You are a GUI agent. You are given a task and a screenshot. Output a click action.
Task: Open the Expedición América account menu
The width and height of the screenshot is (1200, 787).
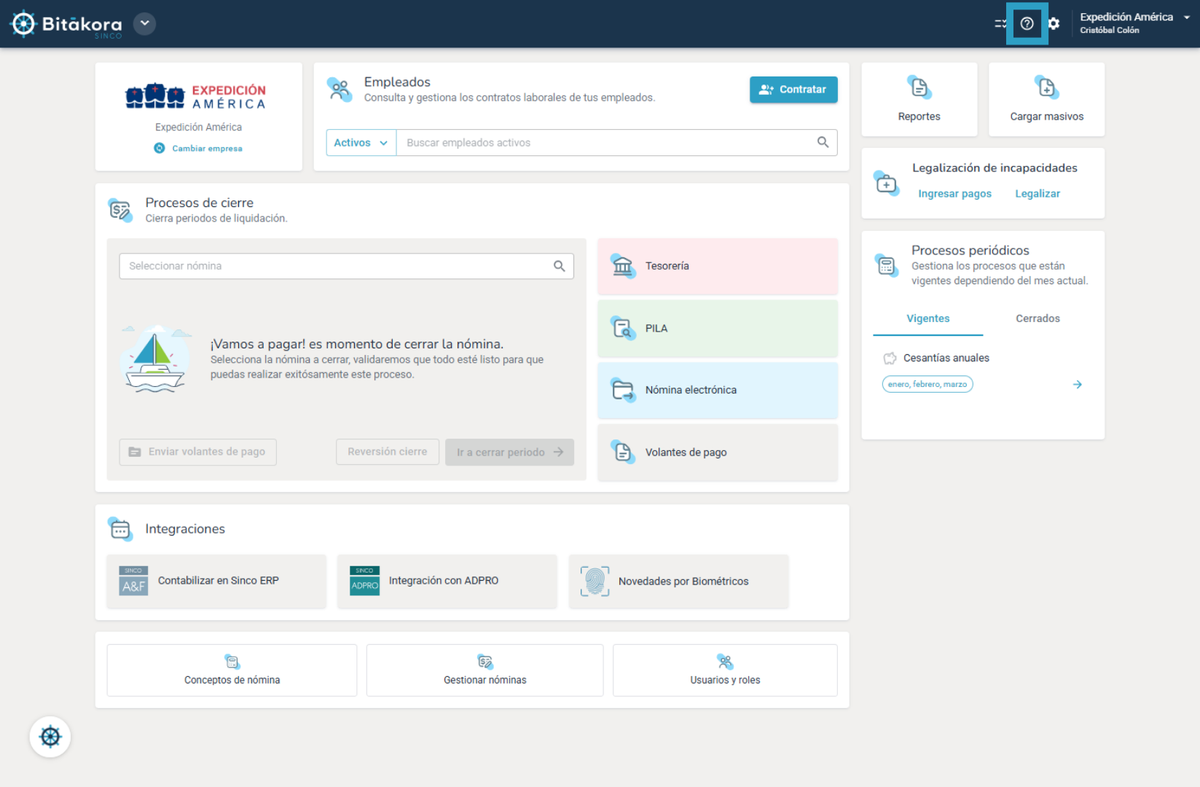pos(1133,23)
